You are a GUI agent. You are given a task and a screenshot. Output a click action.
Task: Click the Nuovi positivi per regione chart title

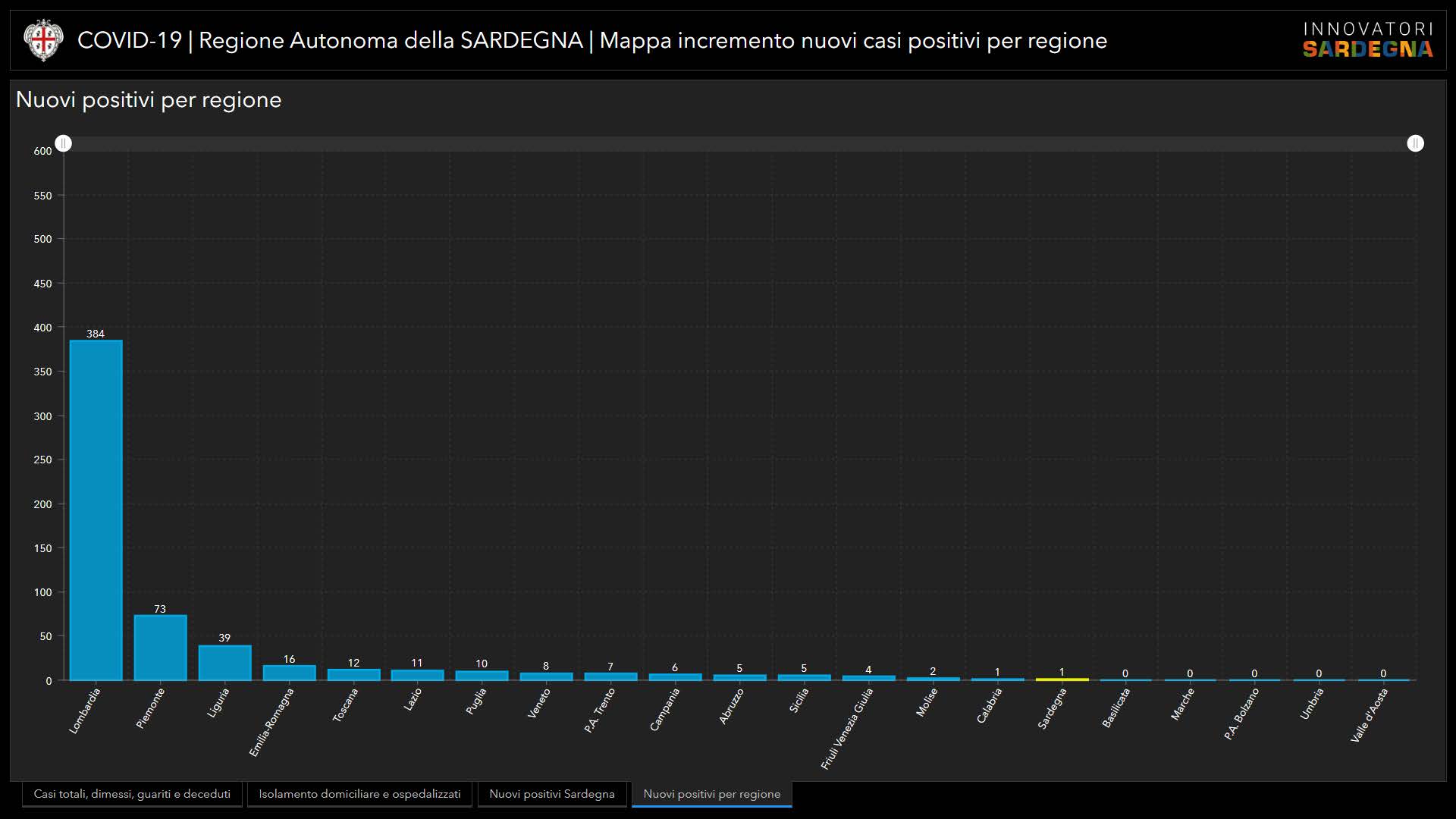149,100
